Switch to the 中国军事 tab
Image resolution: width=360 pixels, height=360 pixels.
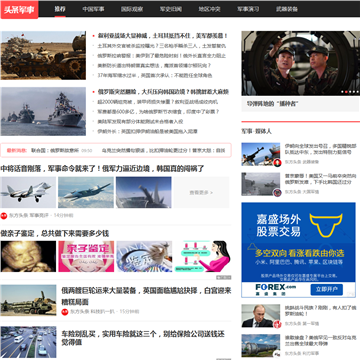pyautogui.click(x=93, y=9)
